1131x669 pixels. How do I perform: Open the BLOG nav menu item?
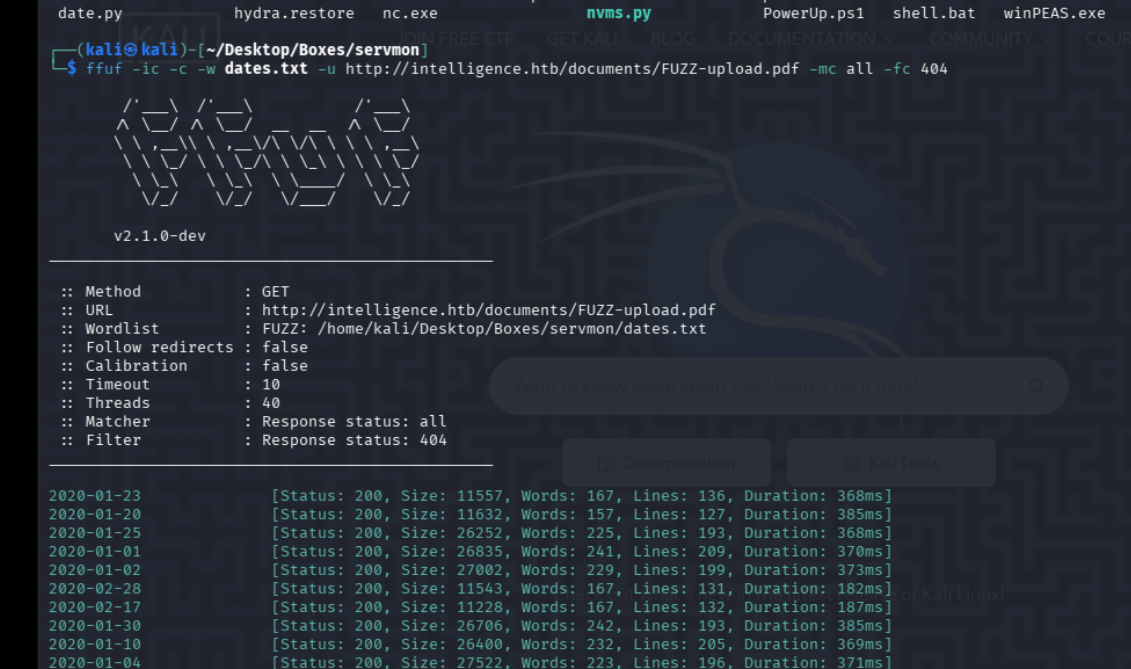[672, 39]
